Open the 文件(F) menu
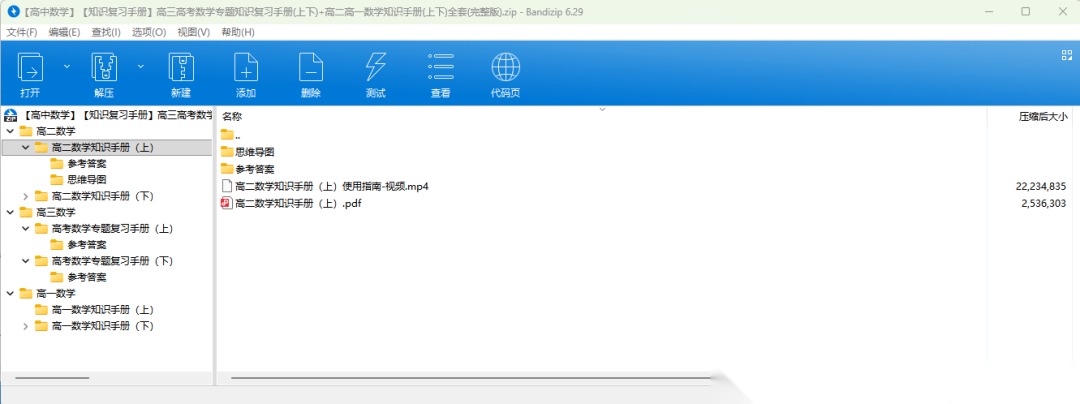This screenshot has height=404, width=1080. [x=22, y=32]
